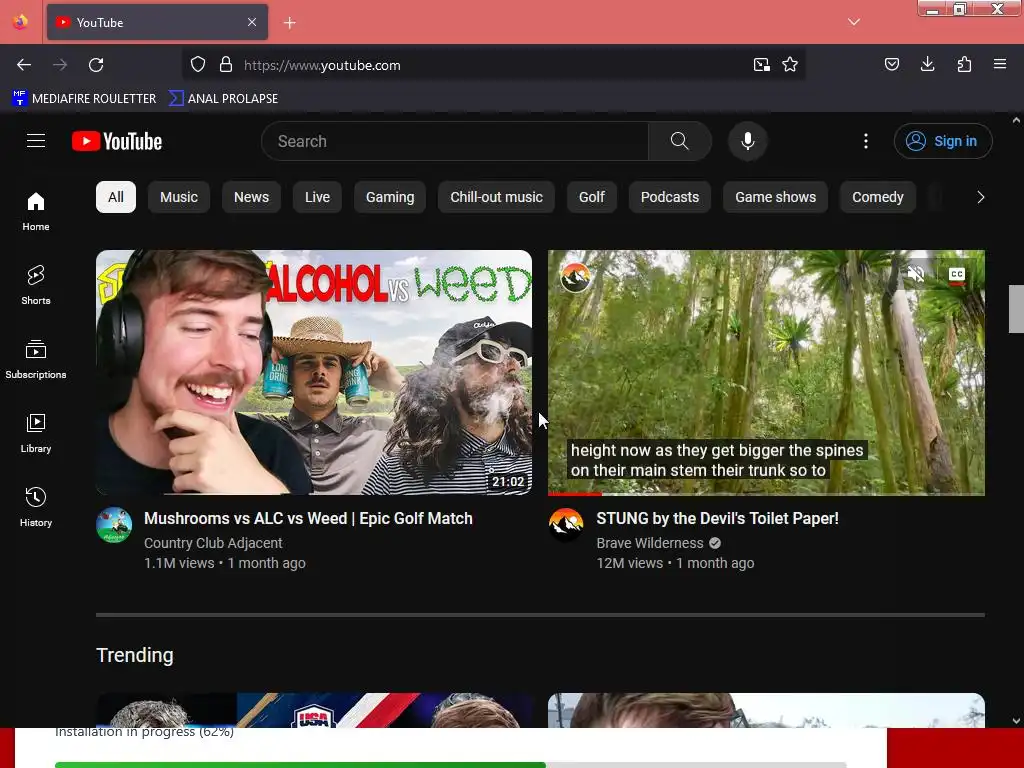This screenshot has width=1024, height=768.
Task: Click the YouTube logo
Action: click(117, 141)
